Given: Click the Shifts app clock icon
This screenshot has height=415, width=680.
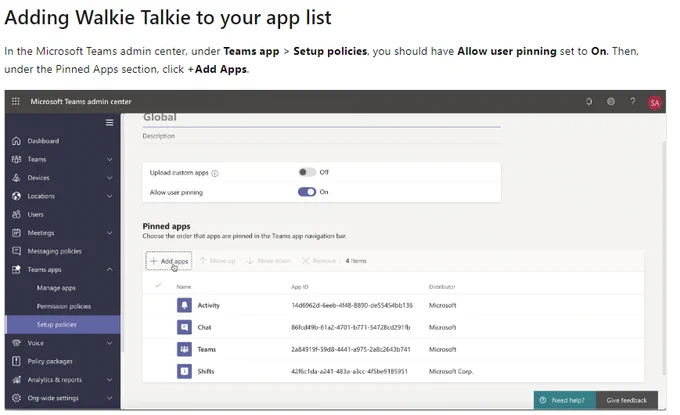Looking at the screenshot, I should [184, 371].
